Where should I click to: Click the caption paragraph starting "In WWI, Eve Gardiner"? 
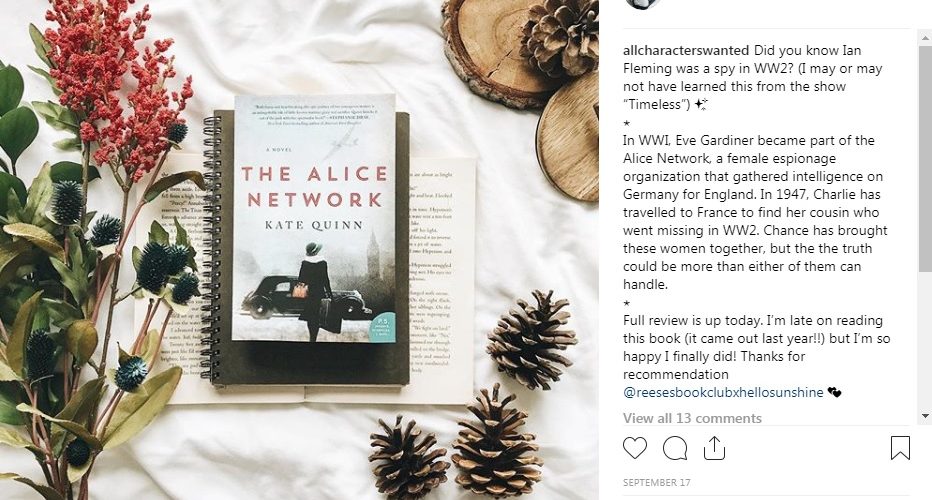[x=755, y=212]
